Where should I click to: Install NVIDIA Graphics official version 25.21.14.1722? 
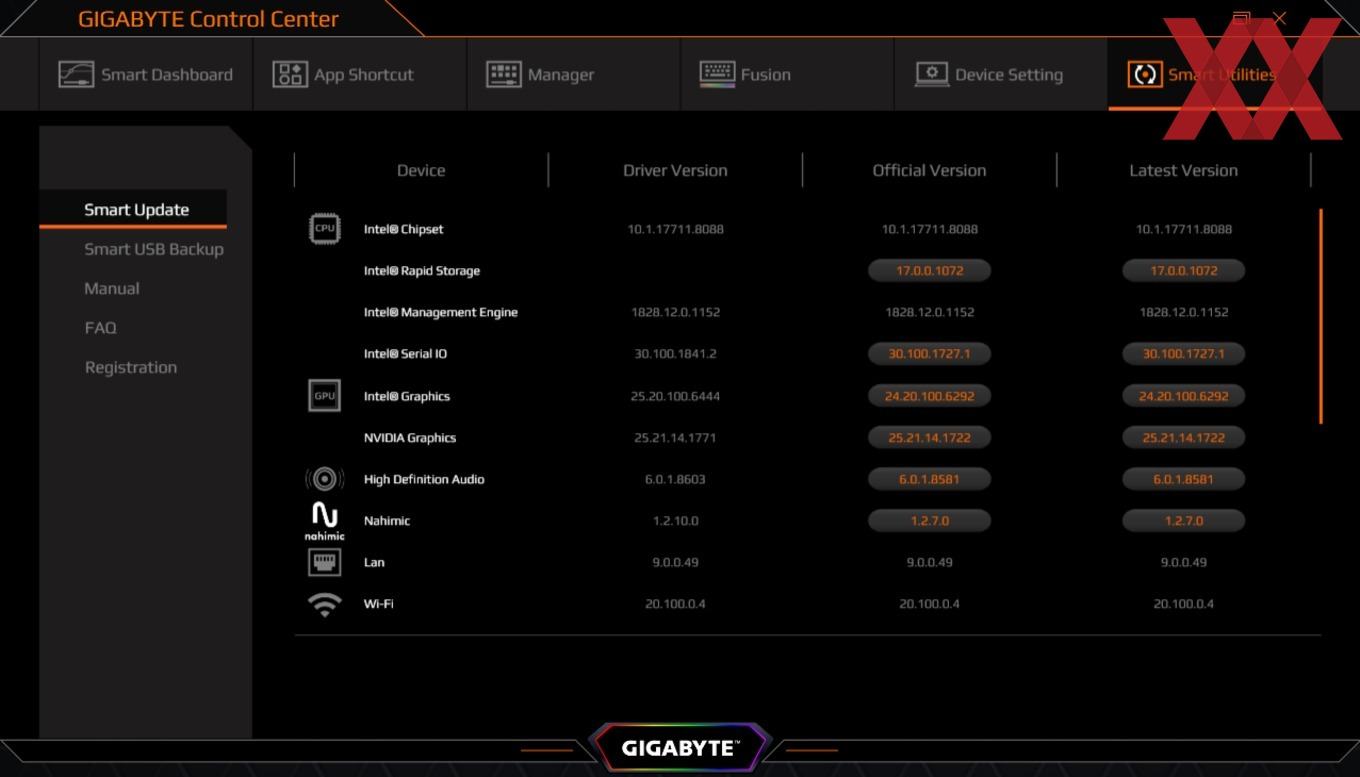tap(929, 438)
